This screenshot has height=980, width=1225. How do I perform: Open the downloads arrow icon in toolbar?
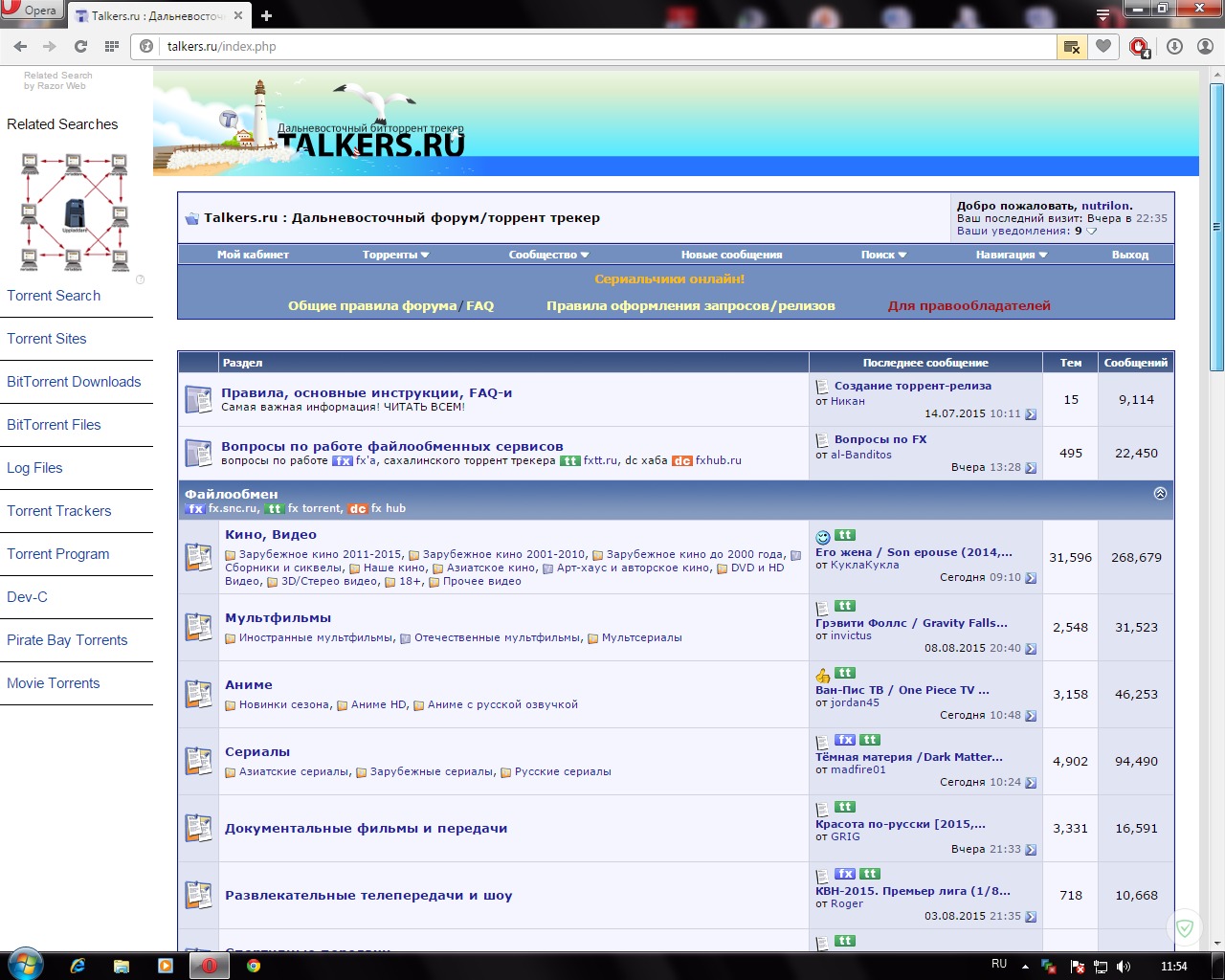(x=1174, y=46)
